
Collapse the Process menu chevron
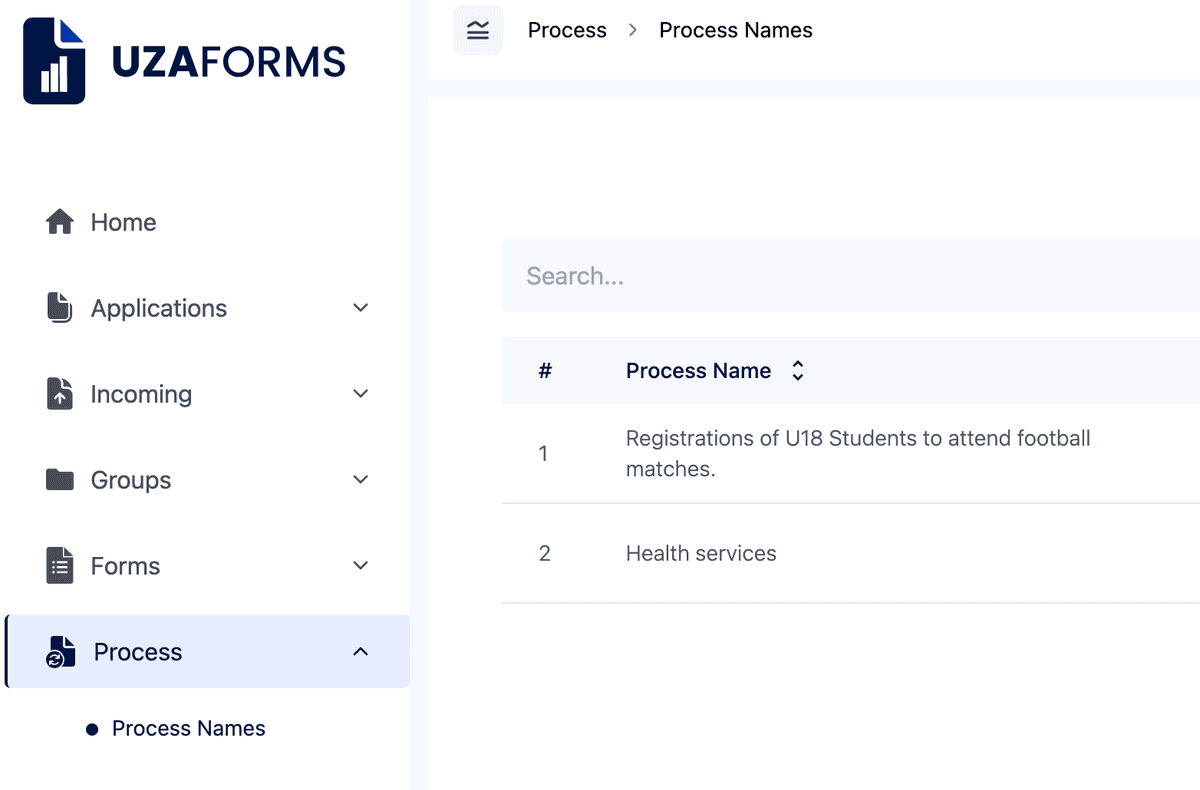coord(361,652)
